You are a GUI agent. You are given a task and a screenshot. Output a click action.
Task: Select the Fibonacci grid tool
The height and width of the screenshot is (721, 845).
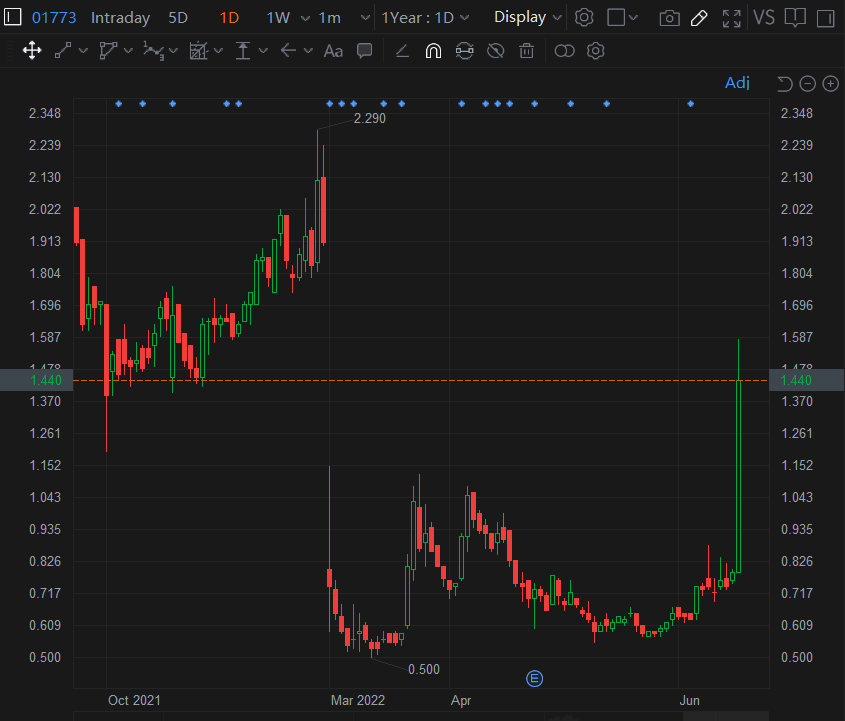tap(198, 51)
